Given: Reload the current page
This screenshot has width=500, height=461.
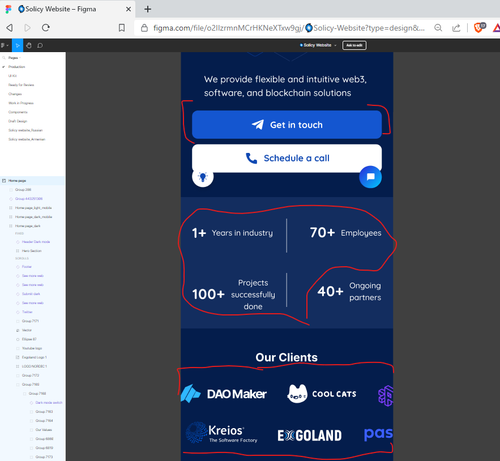Looking at the screenshot, I should pyautogui.click(x=46, y=28).
